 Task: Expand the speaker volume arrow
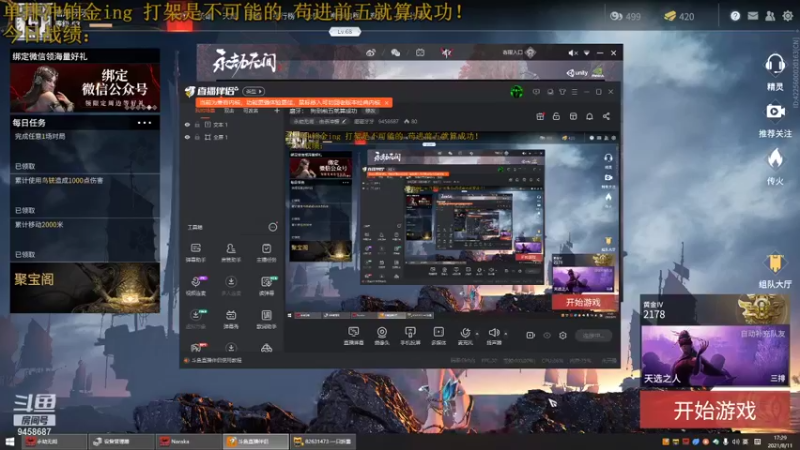pos(506,334)
